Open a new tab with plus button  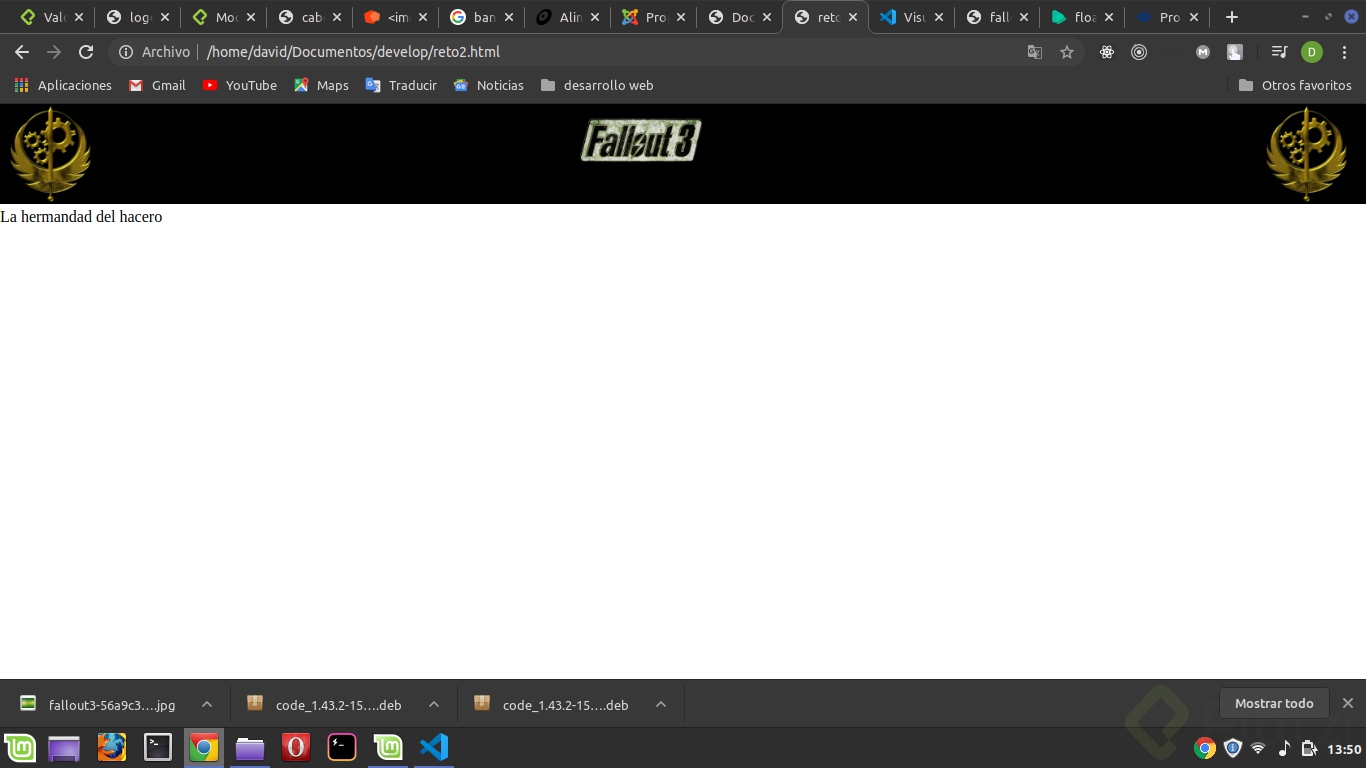coord(1232,17)
